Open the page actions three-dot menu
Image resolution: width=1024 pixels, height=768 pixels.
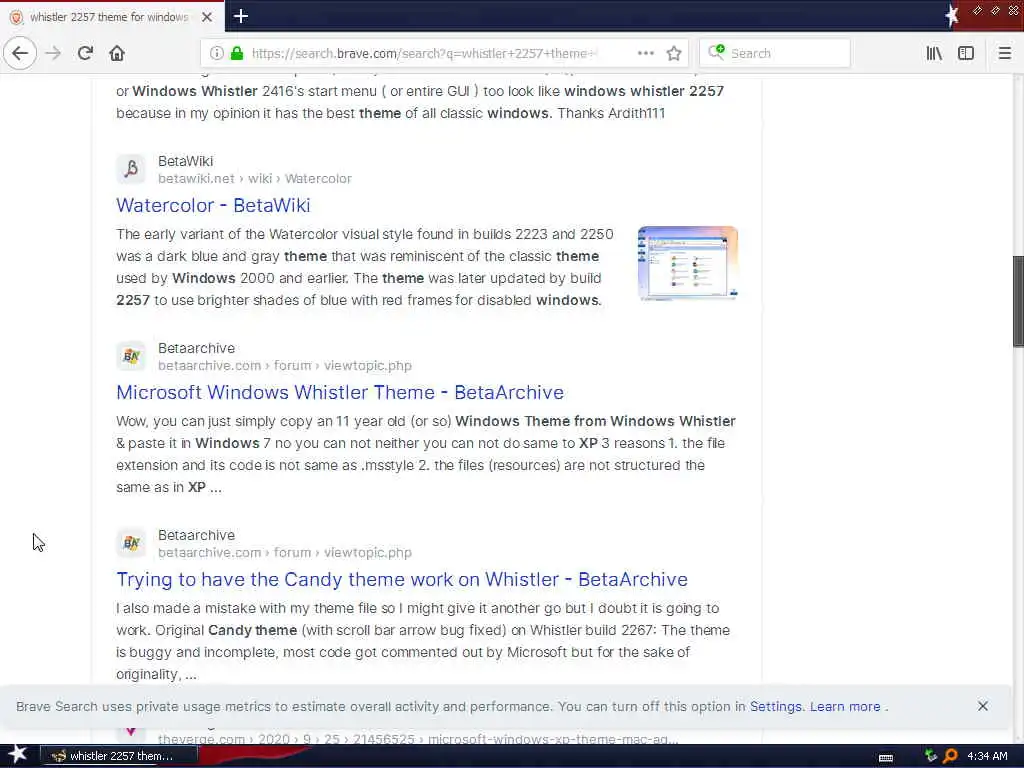click(x=645, y=53)
